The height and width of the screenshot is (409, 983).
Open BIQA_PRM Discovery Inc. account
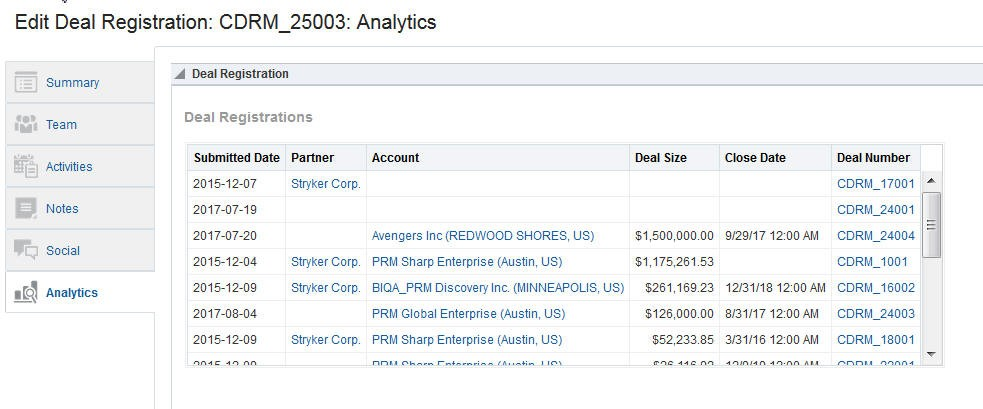(497, 288)
